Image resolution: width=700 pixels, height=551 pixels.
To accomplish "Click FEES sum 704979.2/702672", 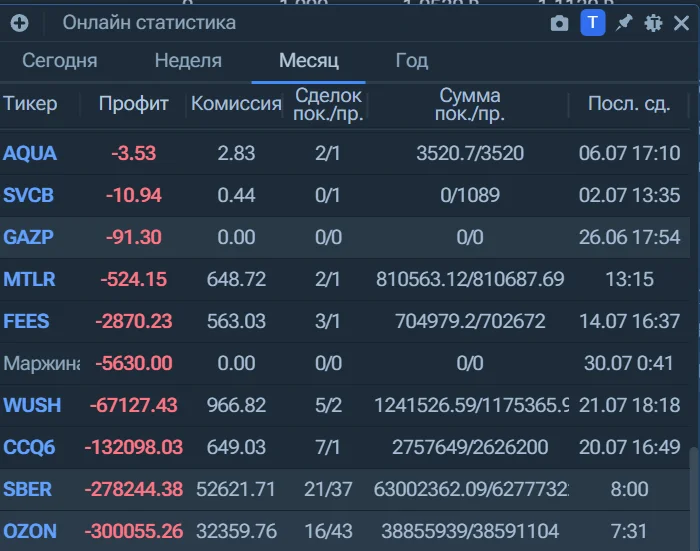I will [x=470, y=321].
